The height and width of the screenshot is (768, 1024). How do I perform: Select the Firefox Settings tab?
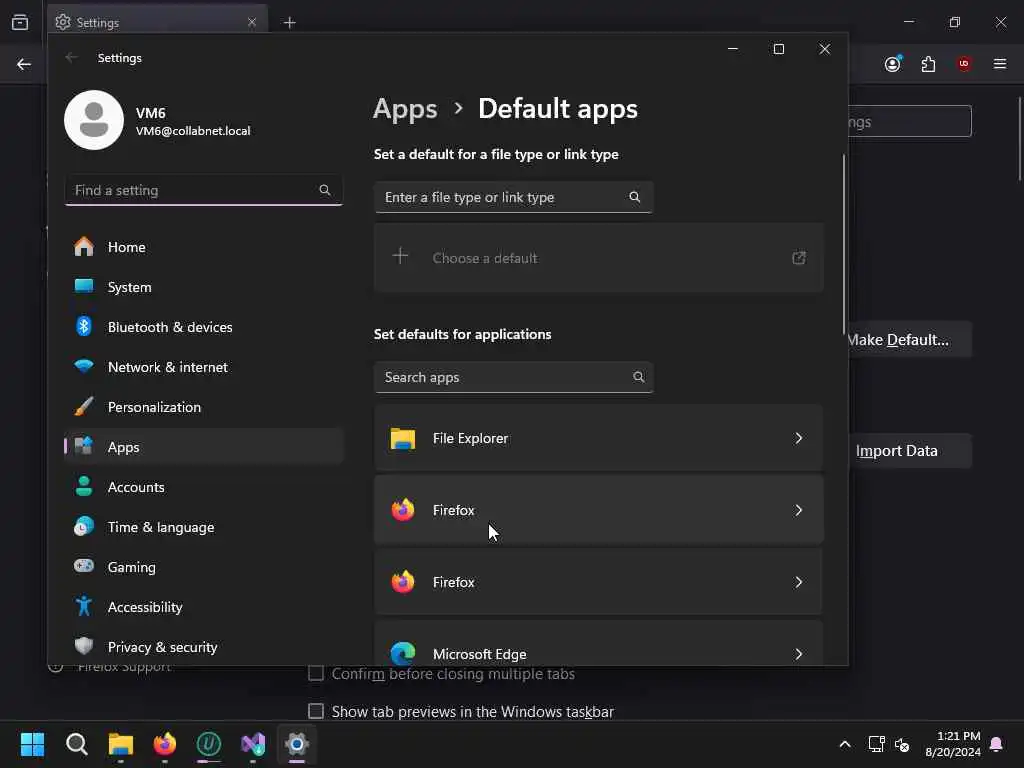[x=157, y=22]
